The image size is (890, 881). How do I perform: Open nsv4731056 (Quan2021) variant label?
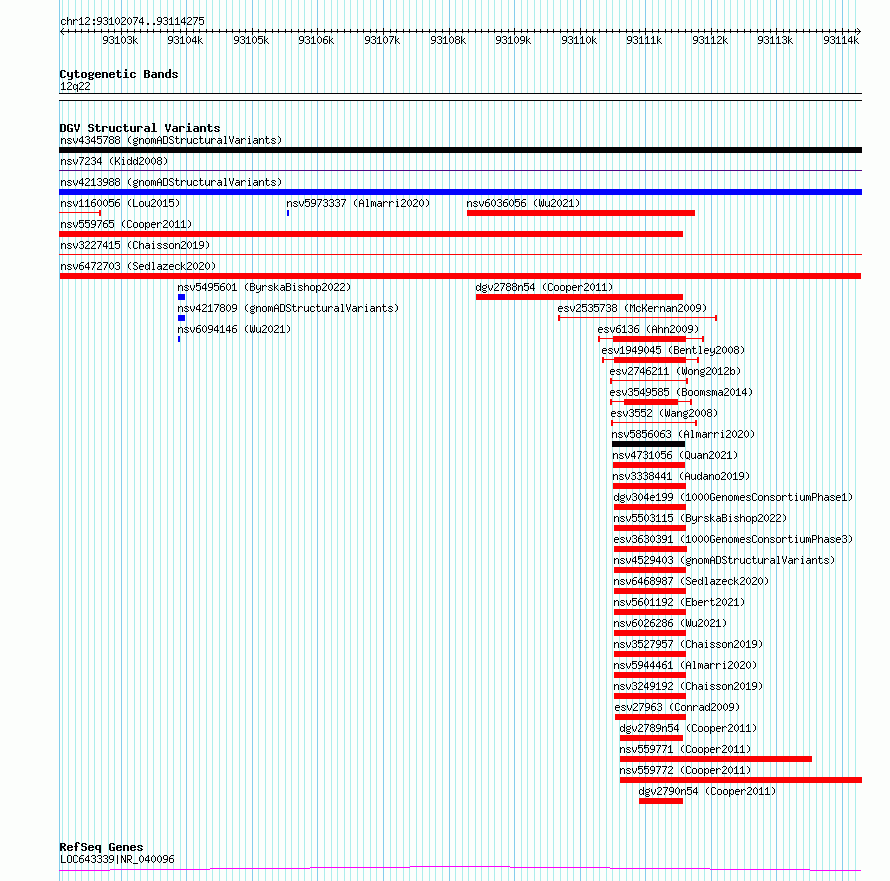click(x=675, y=455)
